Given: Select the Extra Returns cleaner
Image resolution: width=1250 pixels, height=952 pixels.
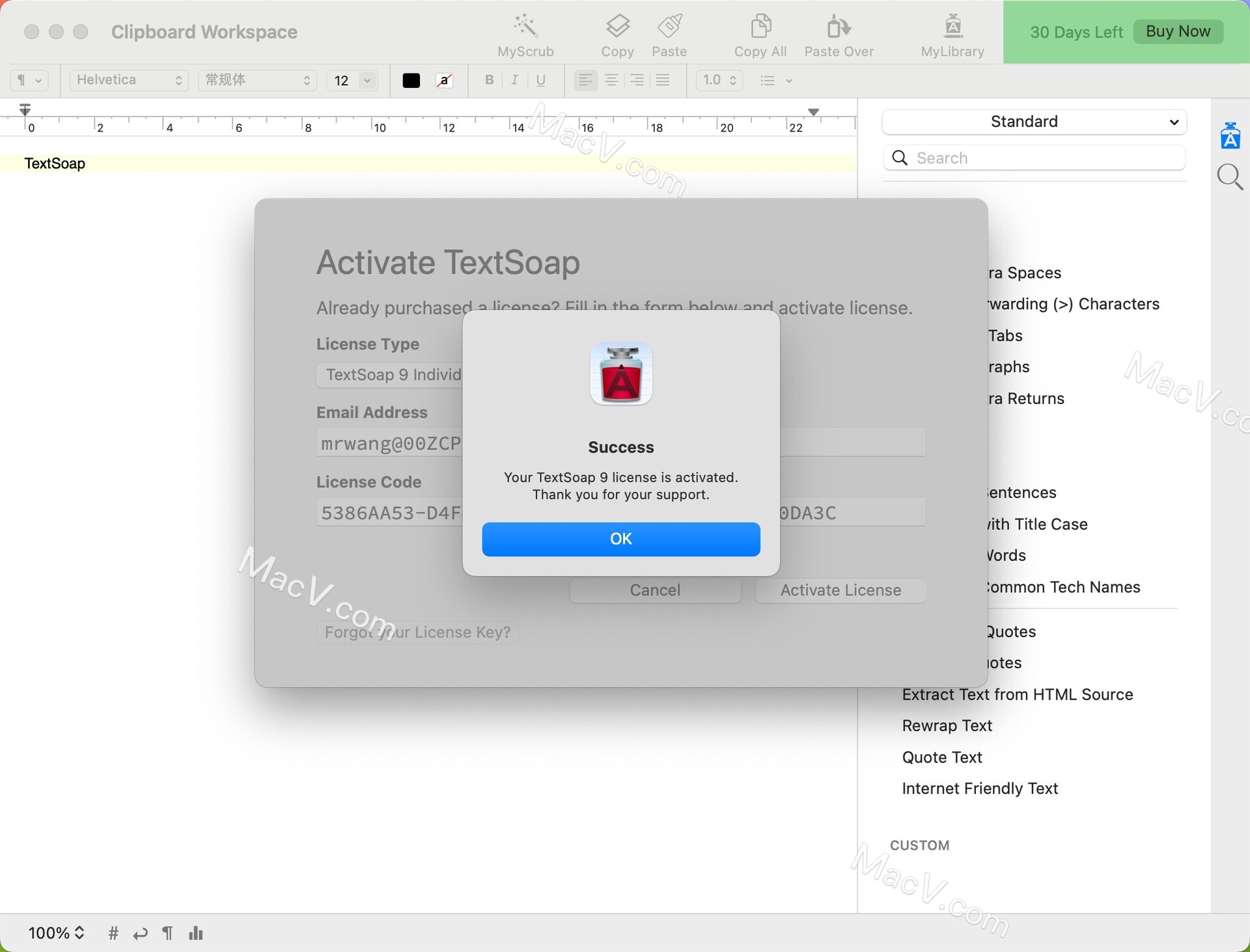Looking at the screenshot, I should [1026, 398].
